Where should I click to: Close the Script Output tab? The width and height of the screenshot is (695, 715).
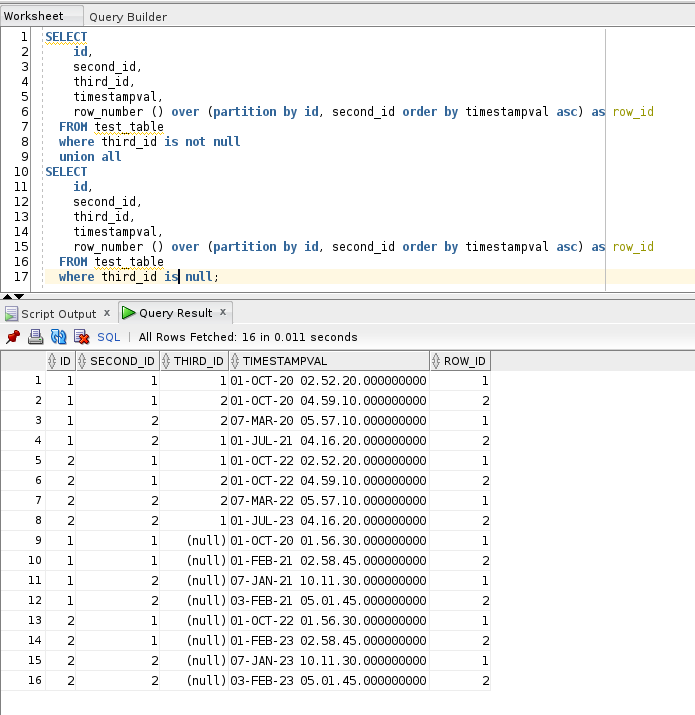coord(106,313)
